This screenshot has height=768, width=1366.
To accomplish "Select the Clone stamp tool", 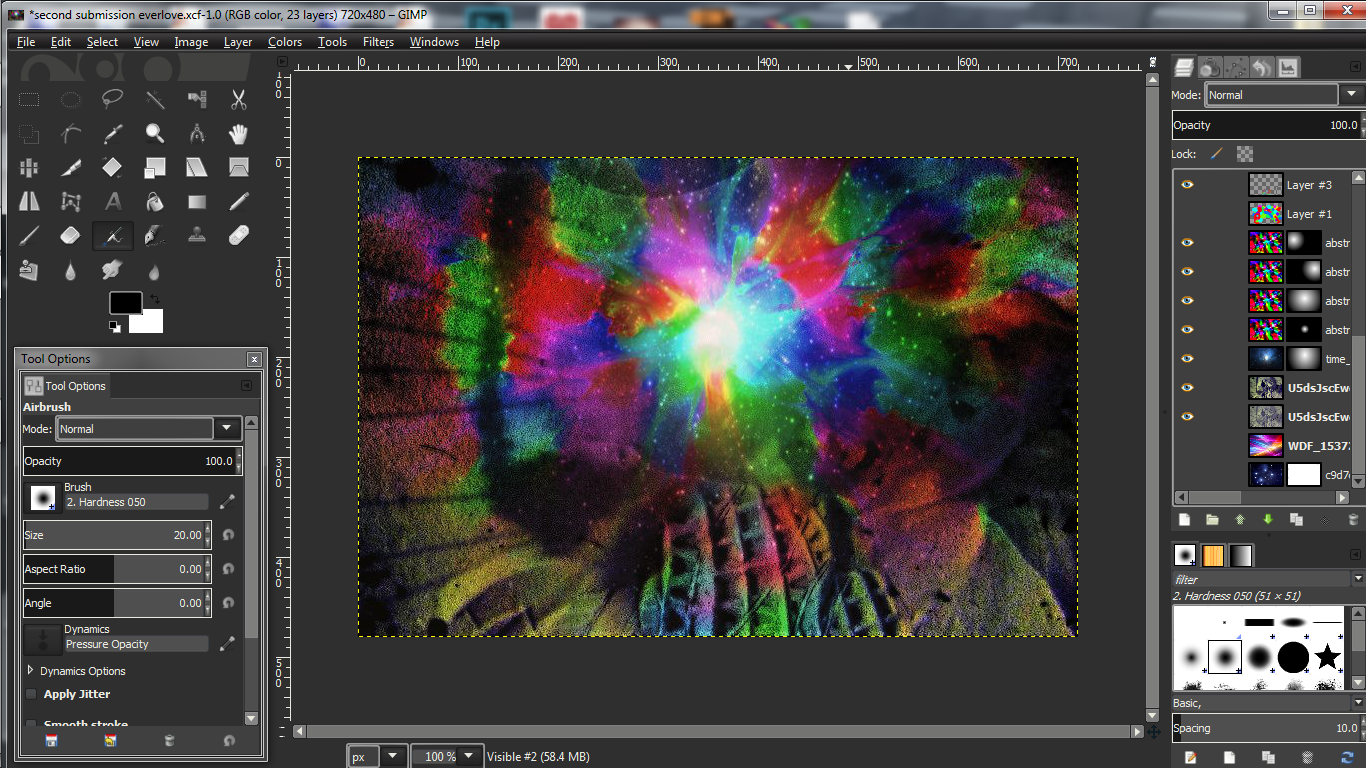I will tap(197, 236).
